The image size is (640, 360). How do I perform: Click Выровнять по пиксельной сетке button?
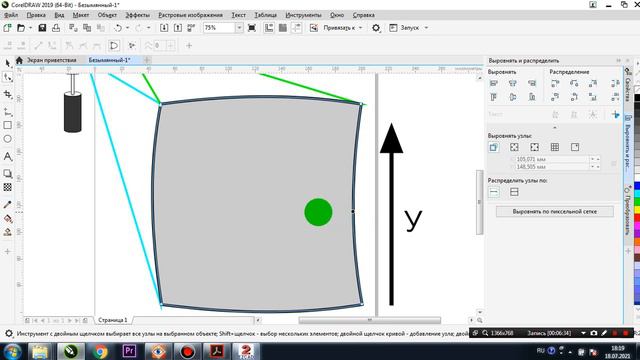tap(555, 211)
